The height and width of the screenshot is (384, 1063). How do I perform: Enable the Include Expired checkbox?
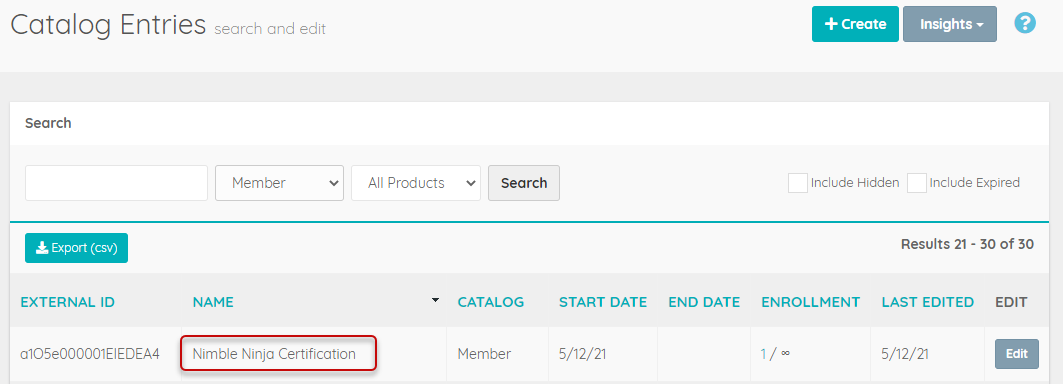pos(917,183)
